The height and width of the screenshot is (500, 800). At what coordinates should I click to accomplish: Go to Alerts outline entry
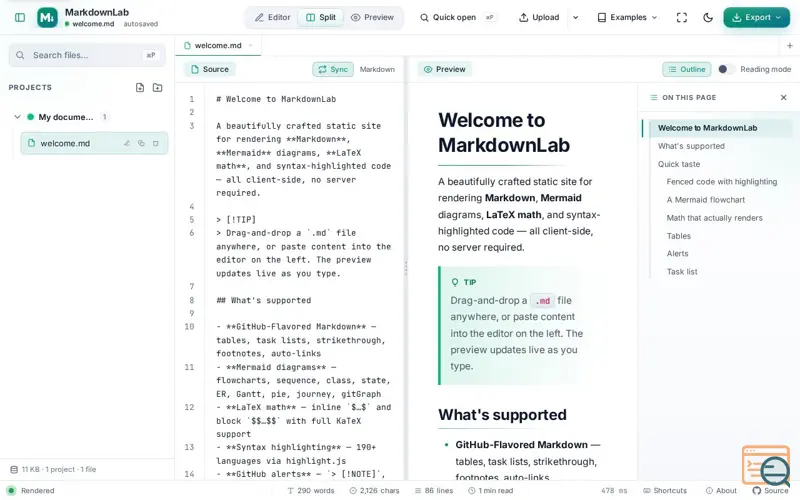tap(678, 254)
